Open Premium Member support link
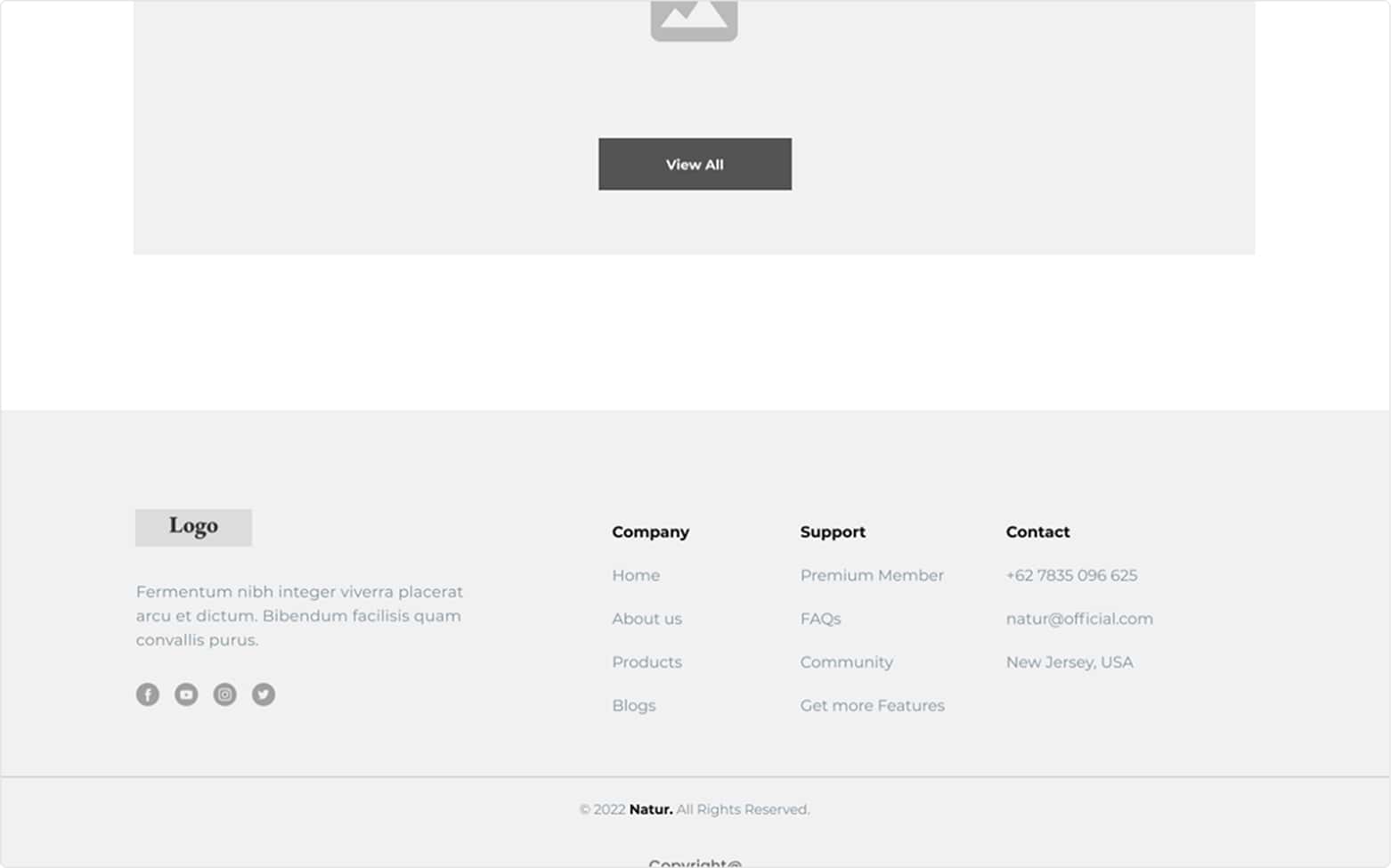 871,575
